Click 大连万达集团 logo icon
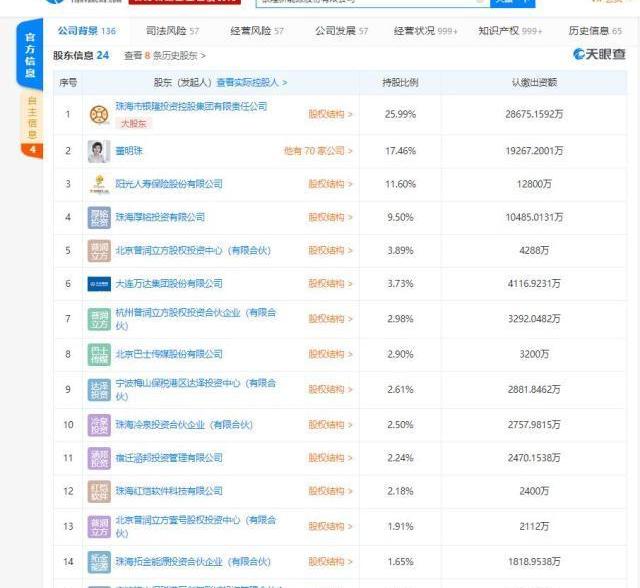This screenshot has width=640, height=588. coord(99,284)
